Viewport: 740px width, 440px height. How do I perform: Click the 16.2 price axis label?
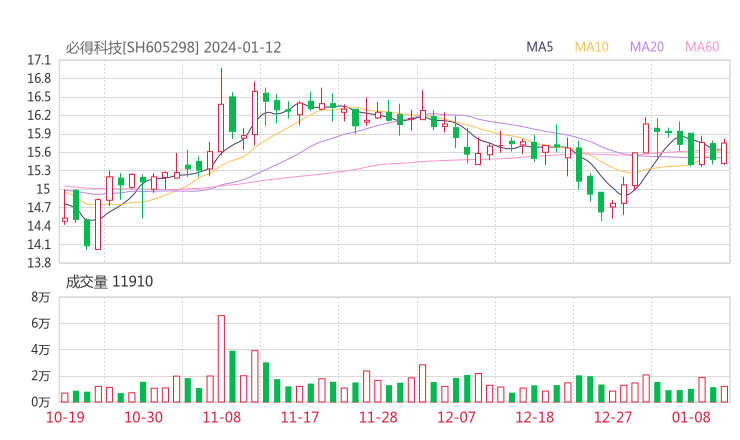pyautogui.click(x=39, y=116)
